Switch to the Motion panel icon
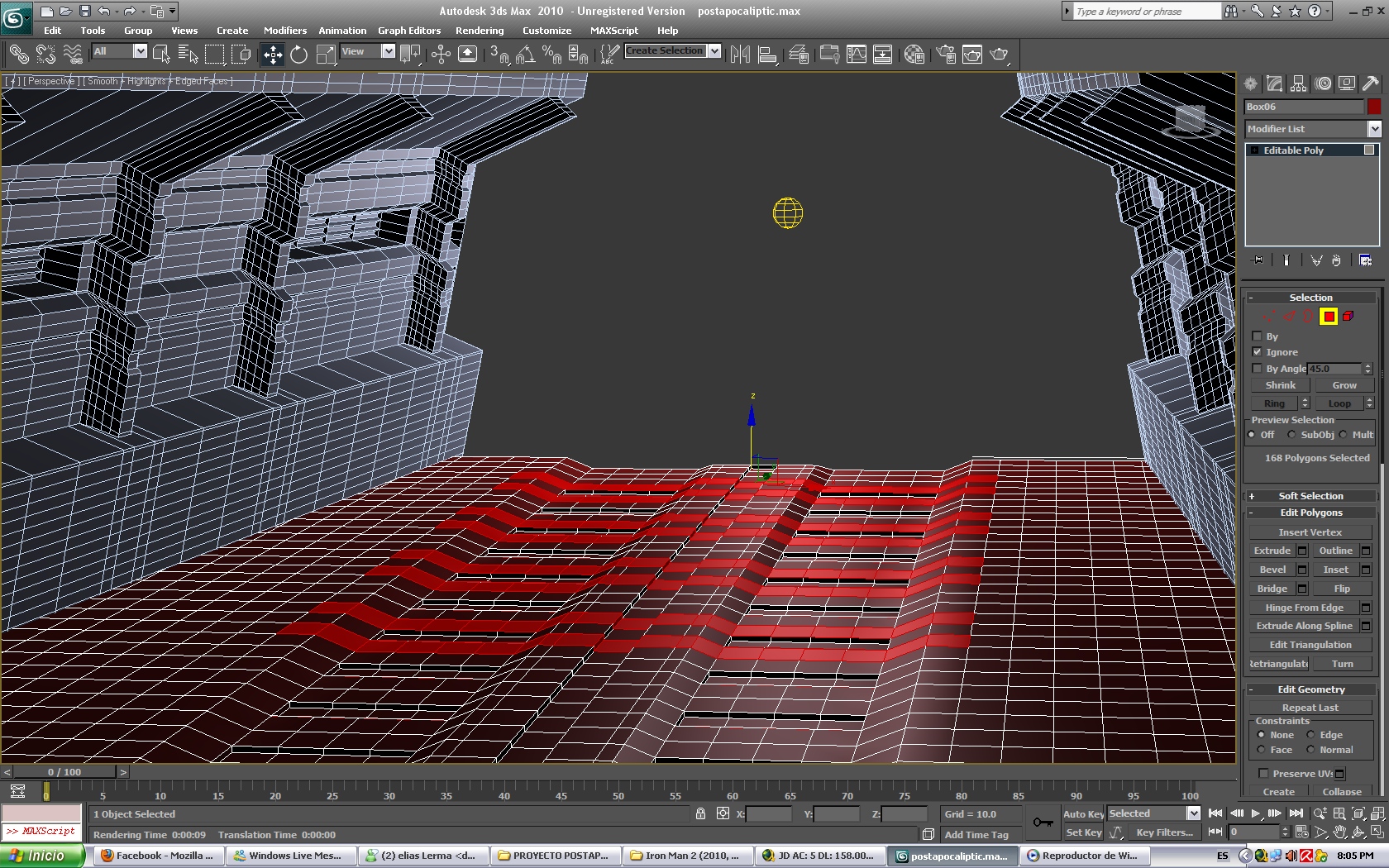The width and height of the screenshot is (1389, 868). [x=1324, y=83]
